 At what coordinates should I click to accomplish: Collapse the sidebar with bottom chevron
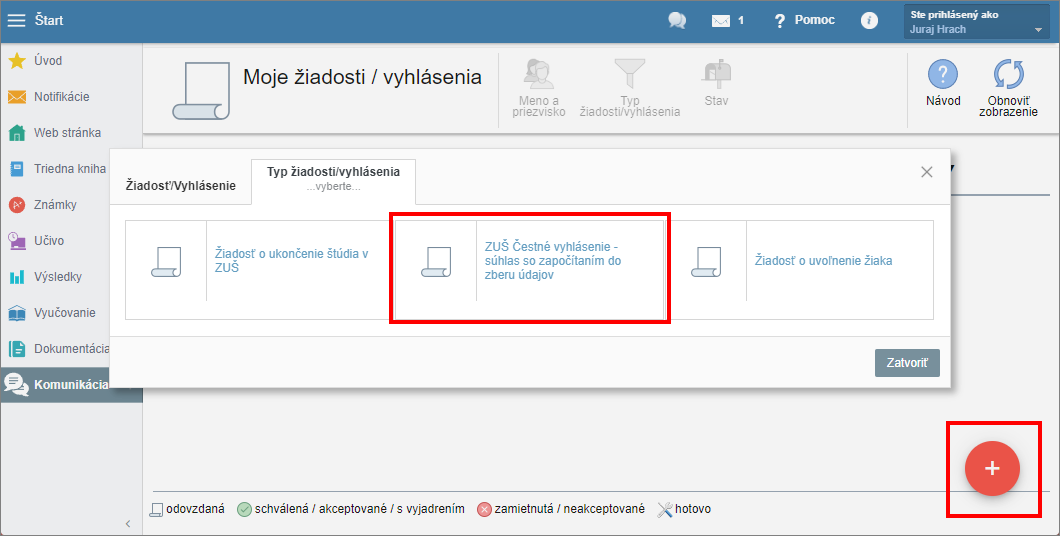pos(128,524)
